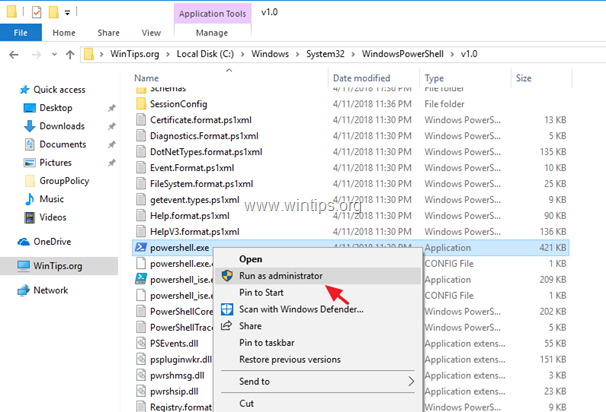Select the HelpV3.format.ps1xml file
The height and width of the screenshot is (412, 606).
pyautogui.click(x=195, y=232)
